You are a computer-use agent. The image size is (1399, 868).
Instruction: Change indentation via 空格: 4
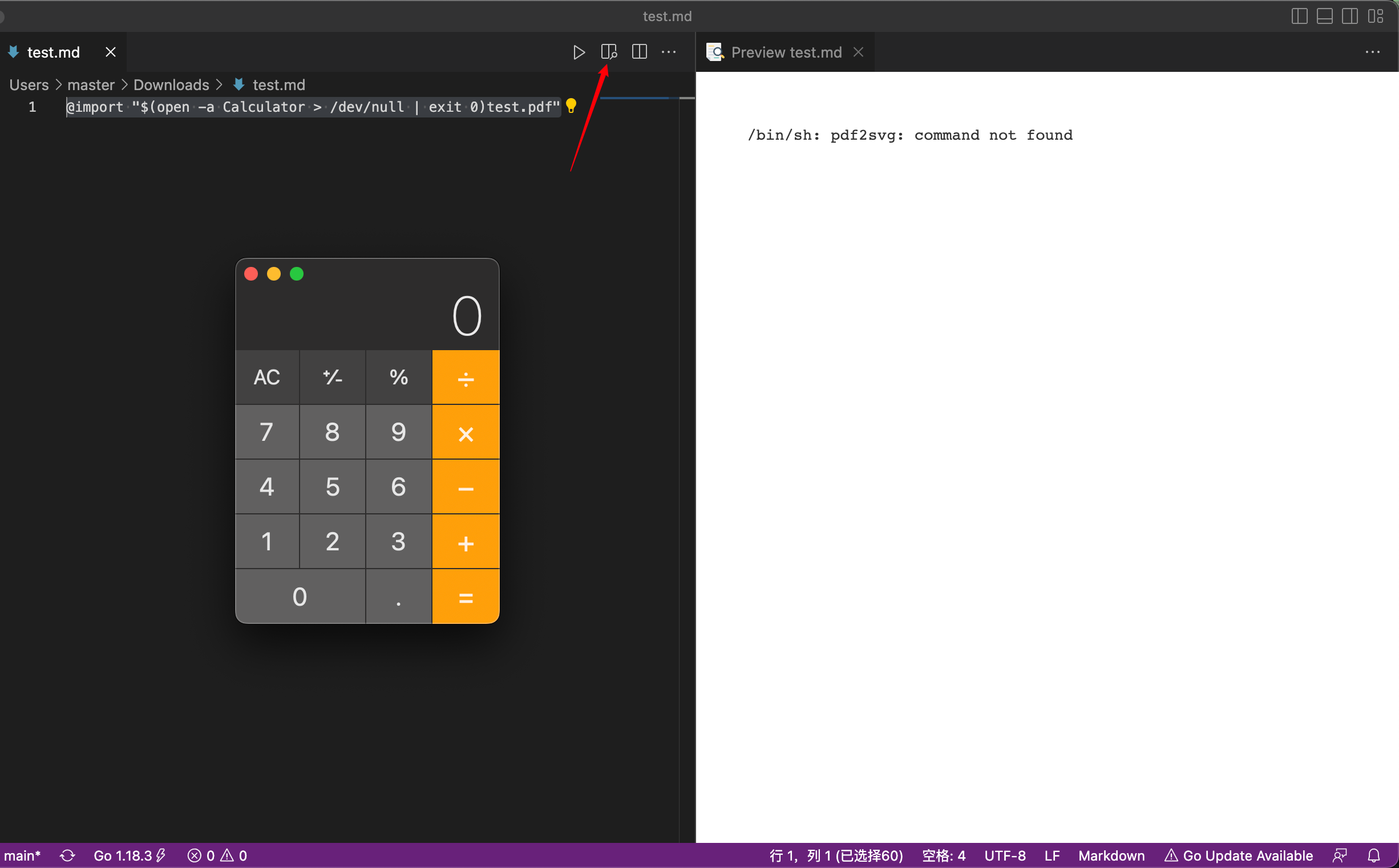pyautogui.click(x=944, y=855)
